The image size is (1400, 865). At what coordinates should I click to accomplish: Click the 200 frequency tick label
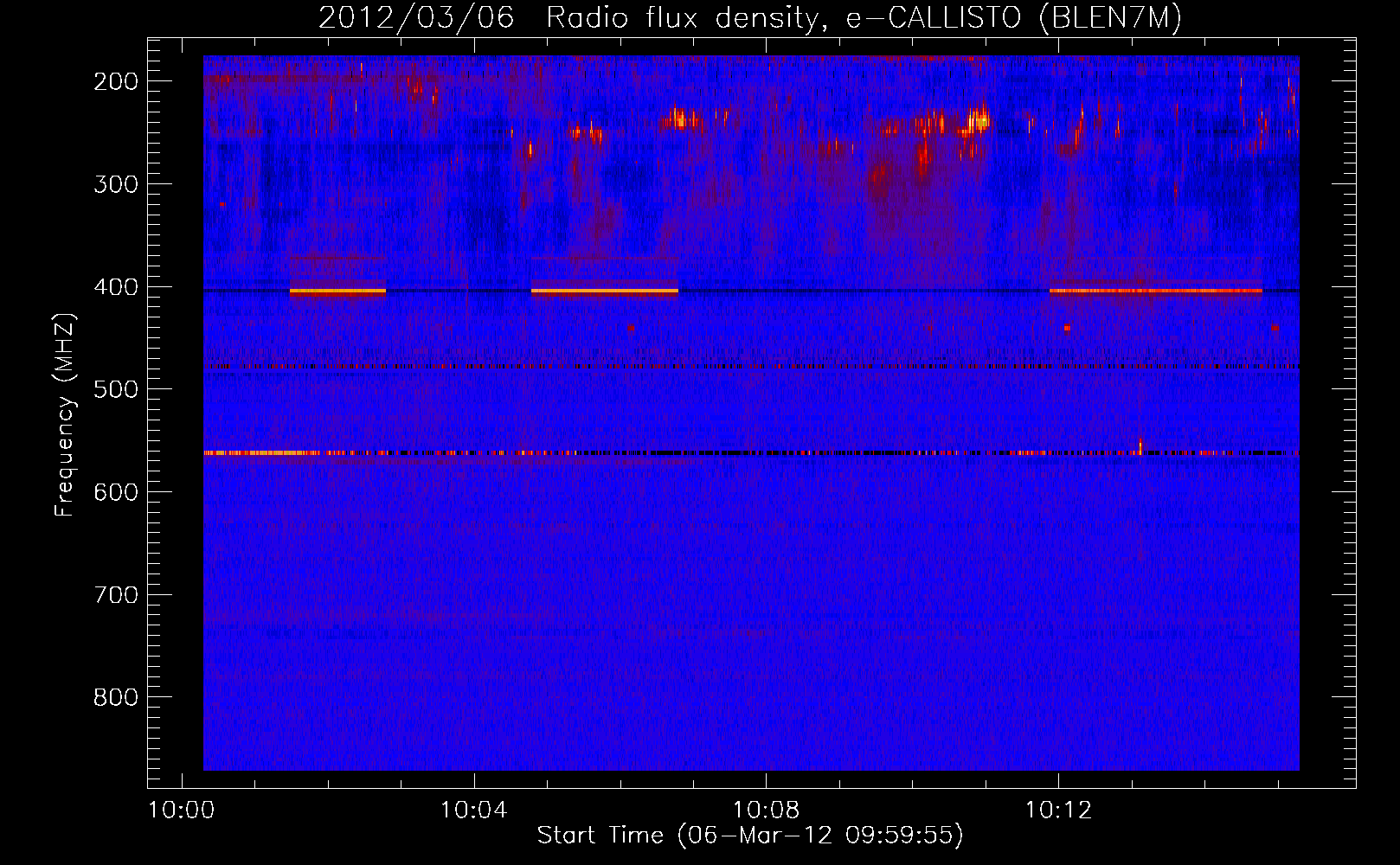pos(116,81)
